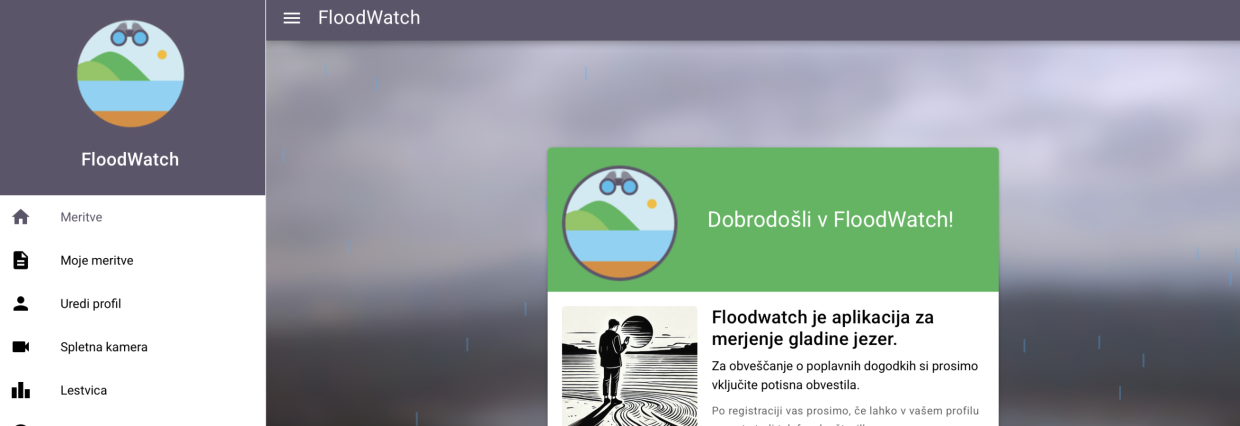
Task: Open Spletna kamera from the sidebar
Action: click(132, 347)
